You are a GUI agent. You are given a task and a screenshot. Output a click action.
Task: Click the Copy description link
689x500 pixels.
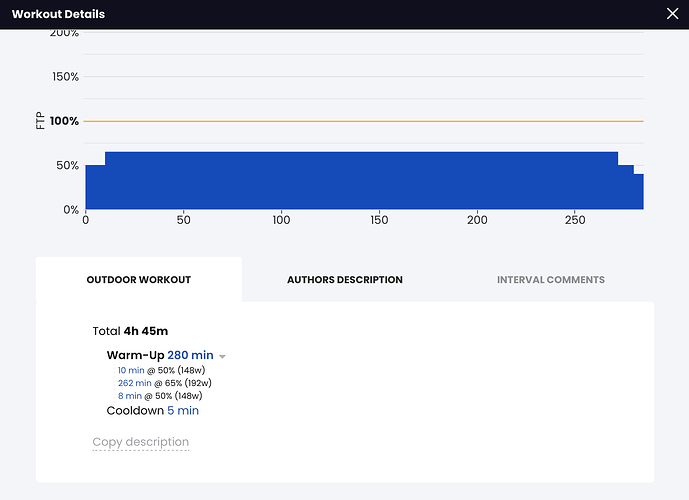click(141, 442)
